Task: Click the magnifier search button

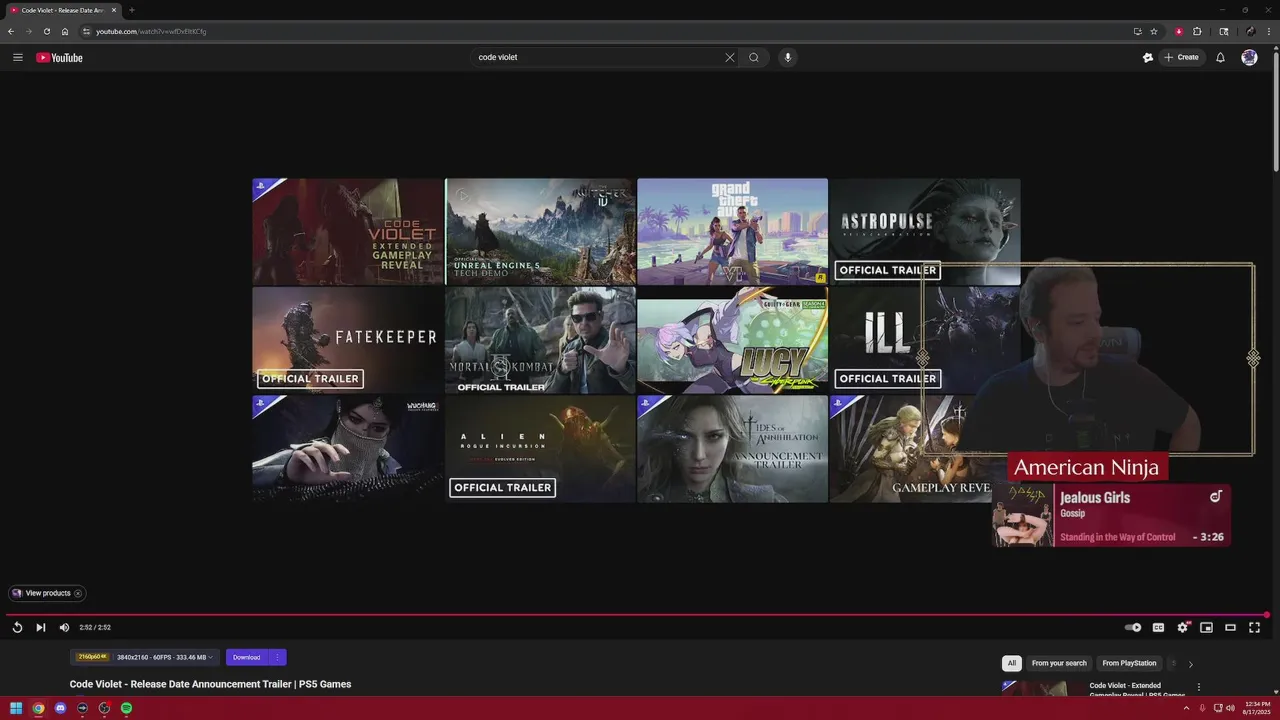Action: point(754,57)
